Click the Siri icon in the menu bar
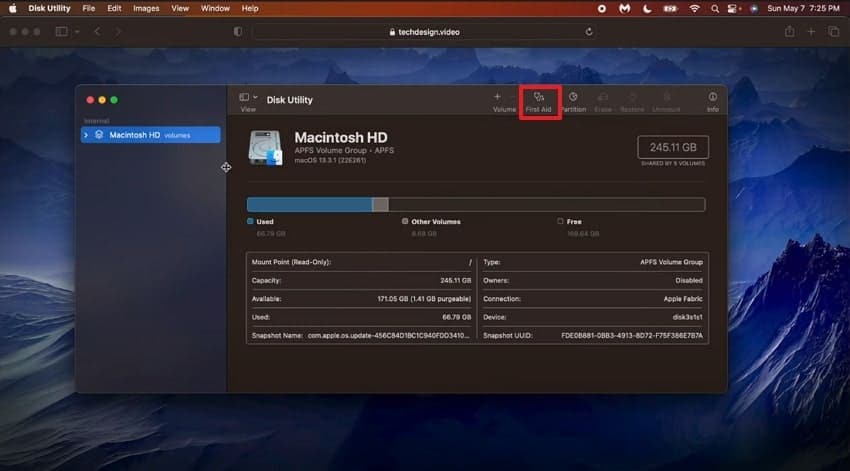The image size is (850, 471). tap(754, 9)
